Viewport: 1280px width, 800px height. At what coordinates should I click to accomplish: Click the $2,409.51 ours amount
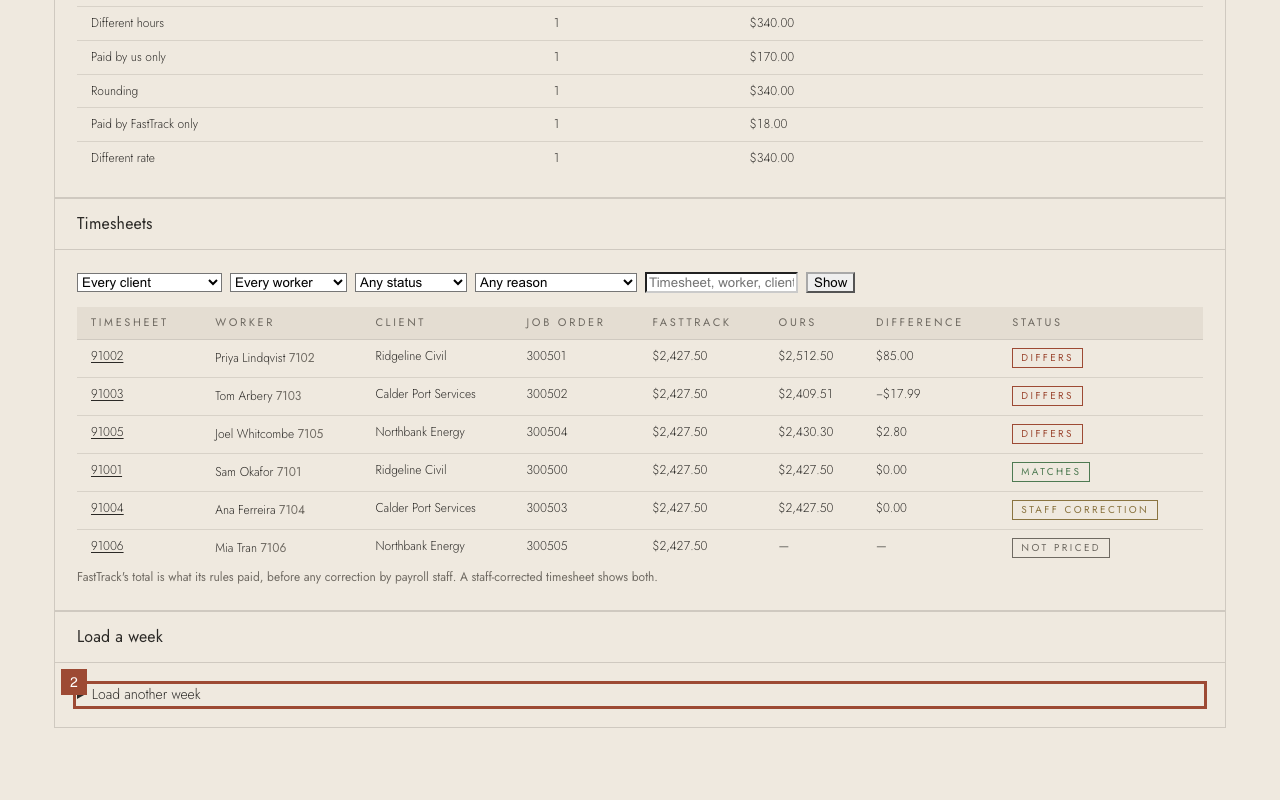coord(806,394)
